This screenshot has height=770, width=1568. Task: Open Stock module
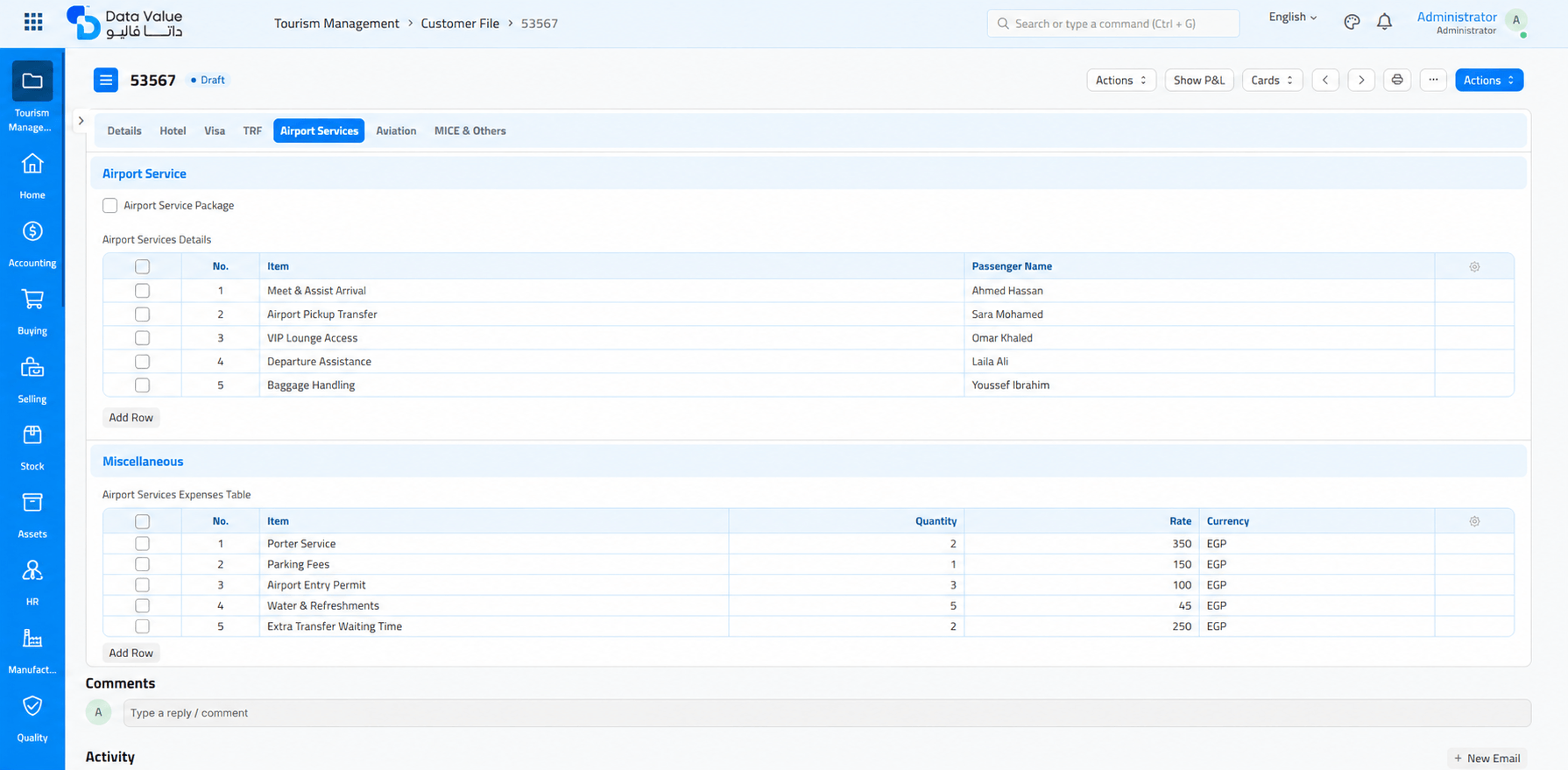pos(32,447)
